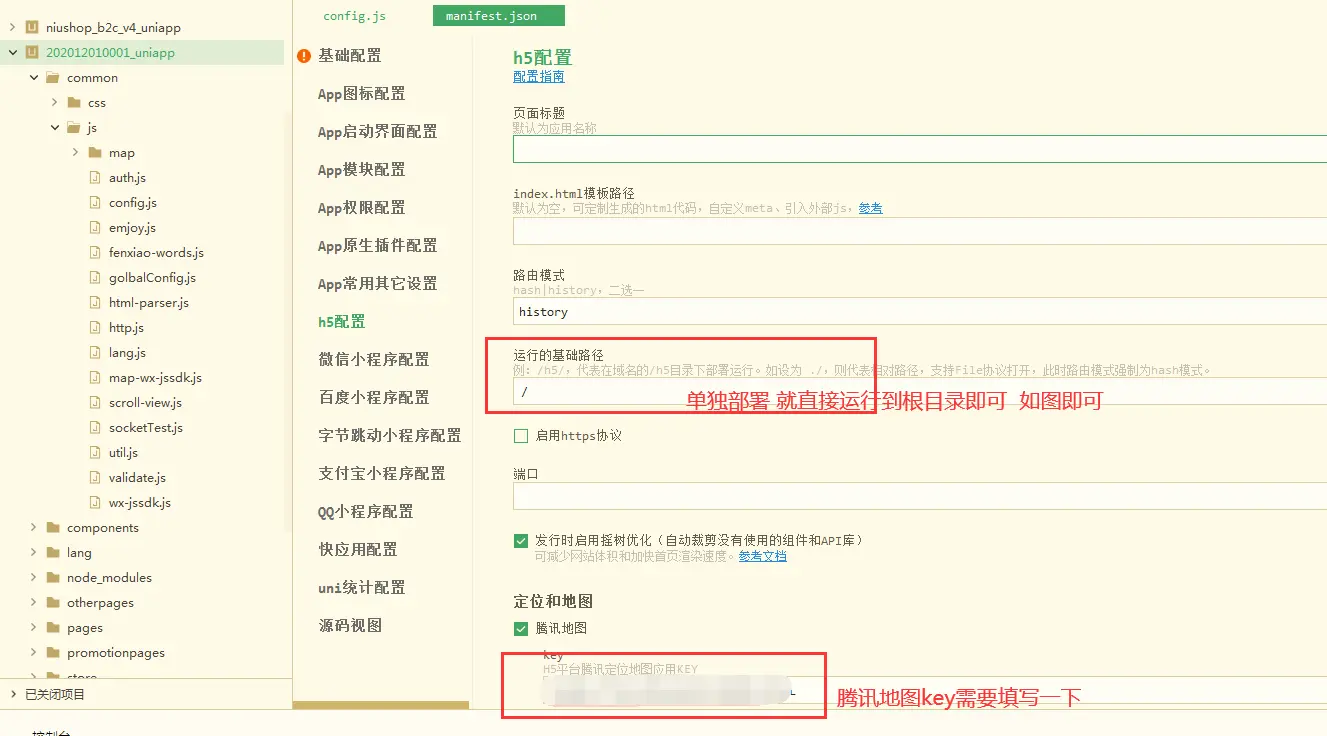Viewport: 1327px width, 736px height.
Task: Click the 页面标题 input field
Action: [x=918, y=149]
